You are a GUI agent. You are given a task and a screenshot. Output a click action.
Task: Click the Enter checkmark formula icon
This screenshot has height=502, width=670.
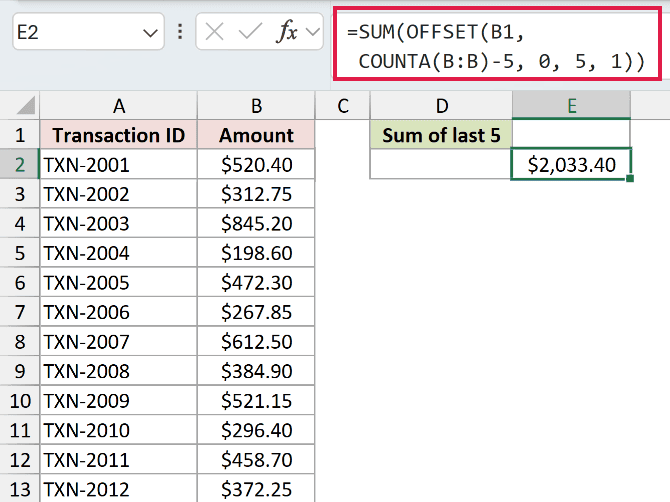coord(250,32)
